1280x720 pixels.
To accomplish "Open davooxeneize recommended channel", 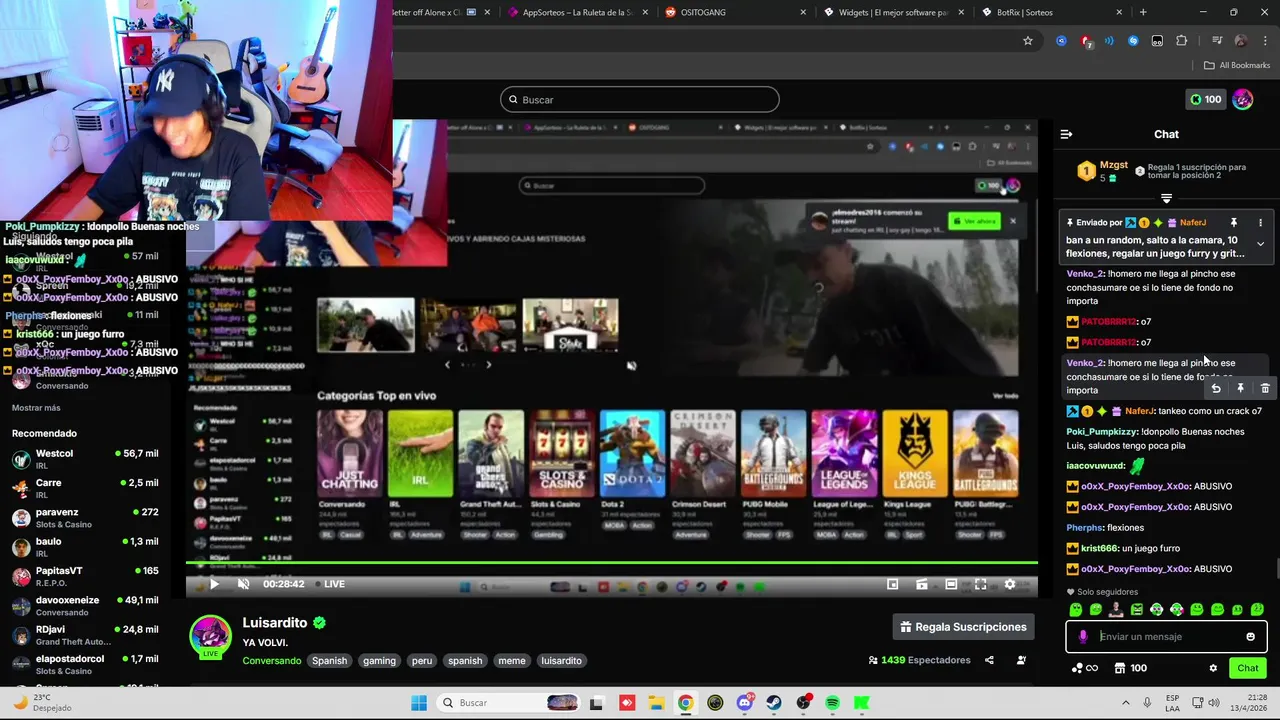I will pyautogui.click(x=85, y=606).
